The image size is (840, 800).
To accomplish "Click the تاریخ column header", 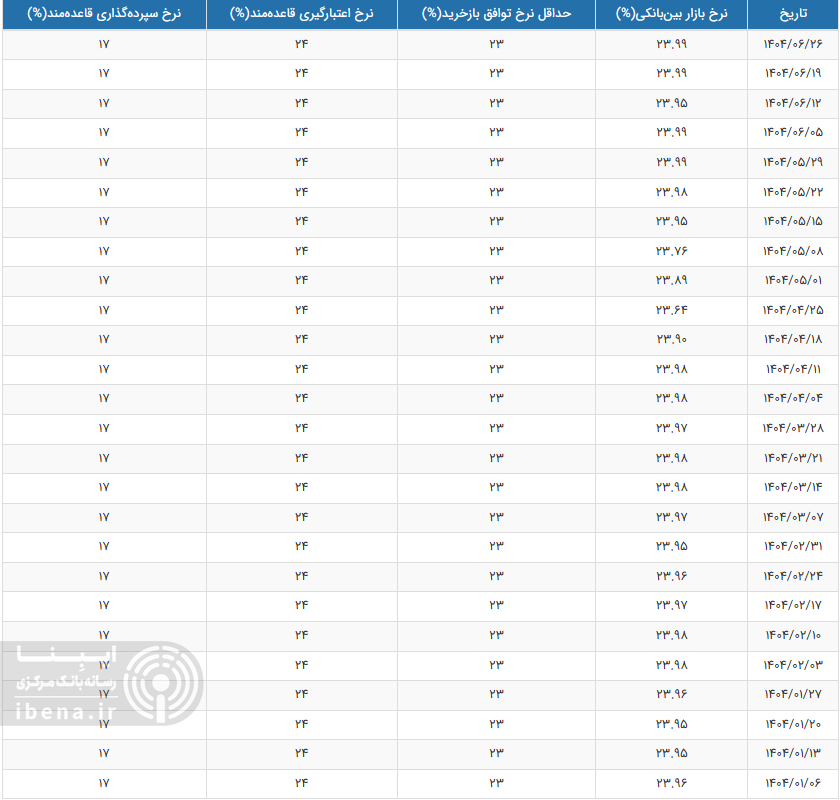I will (793, 15).
